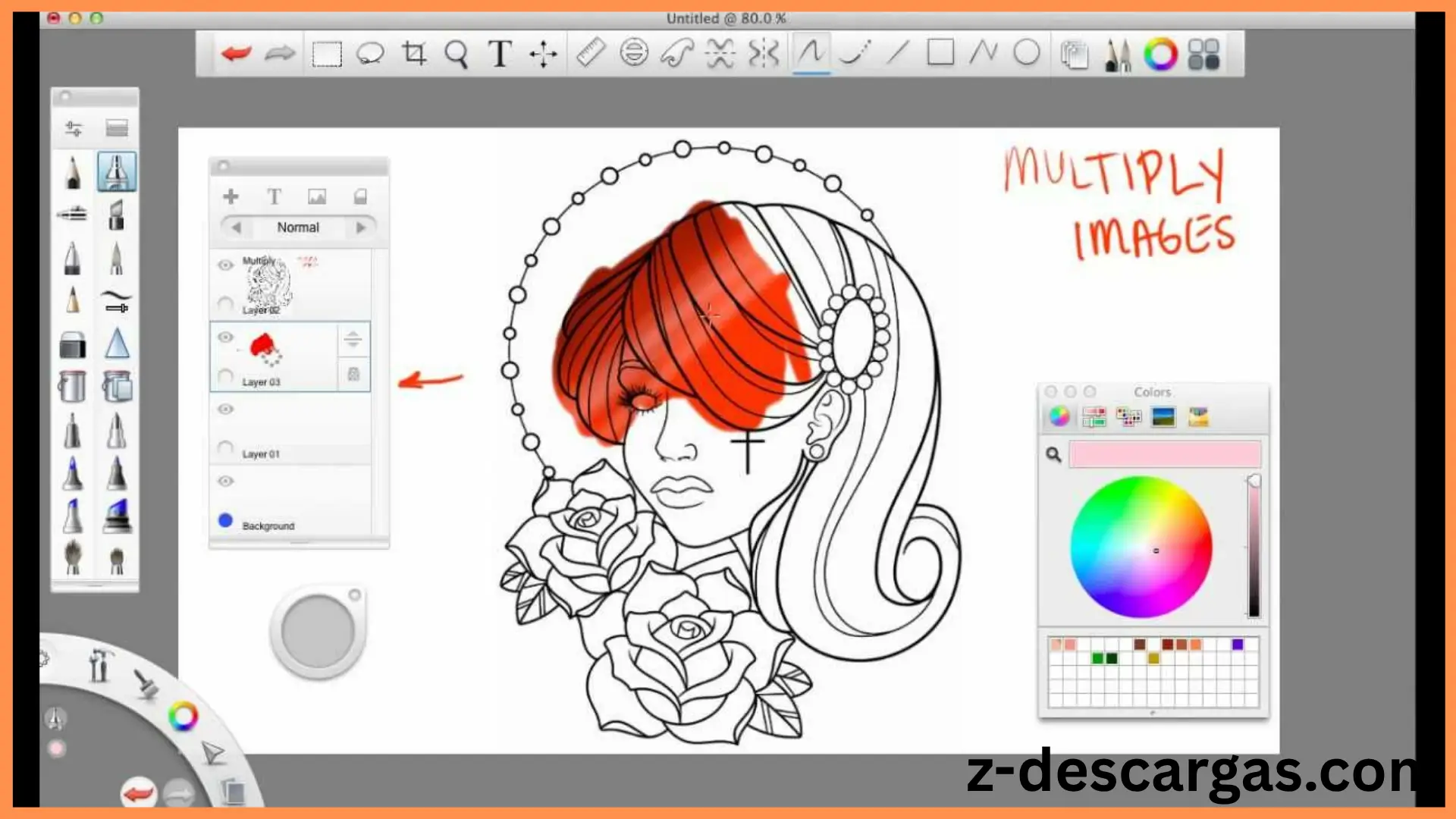Open the Brush palette from top toolbar
Image resolution: width=1456 pixels, height=819 pixels.
(1117, 55)
